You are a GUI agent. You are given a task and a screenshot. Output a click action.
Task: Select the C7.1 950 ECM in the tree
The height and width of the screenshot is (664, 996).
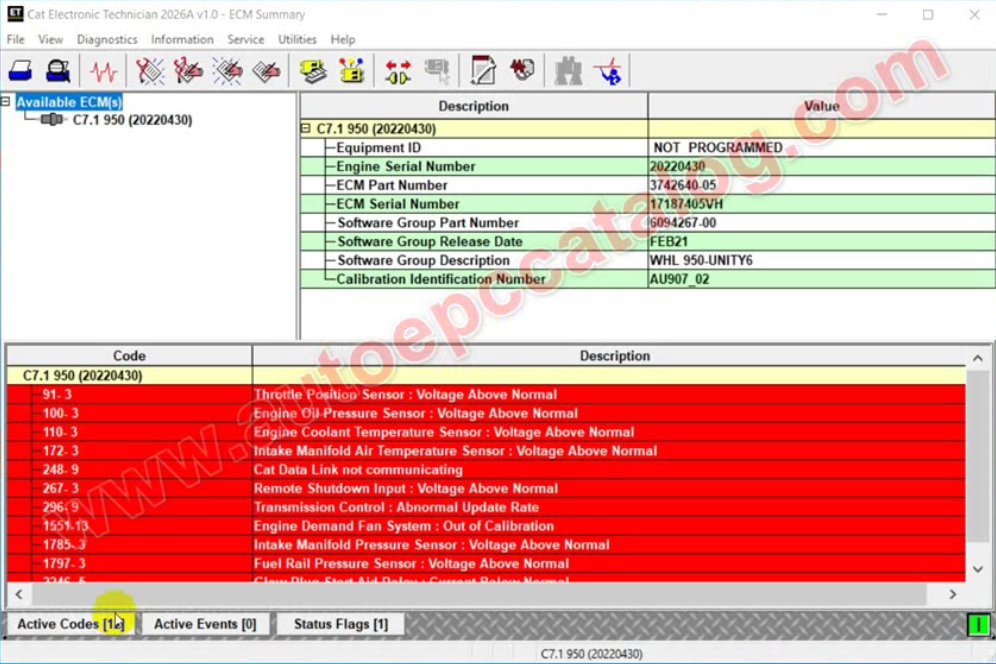tap(132, 120)
